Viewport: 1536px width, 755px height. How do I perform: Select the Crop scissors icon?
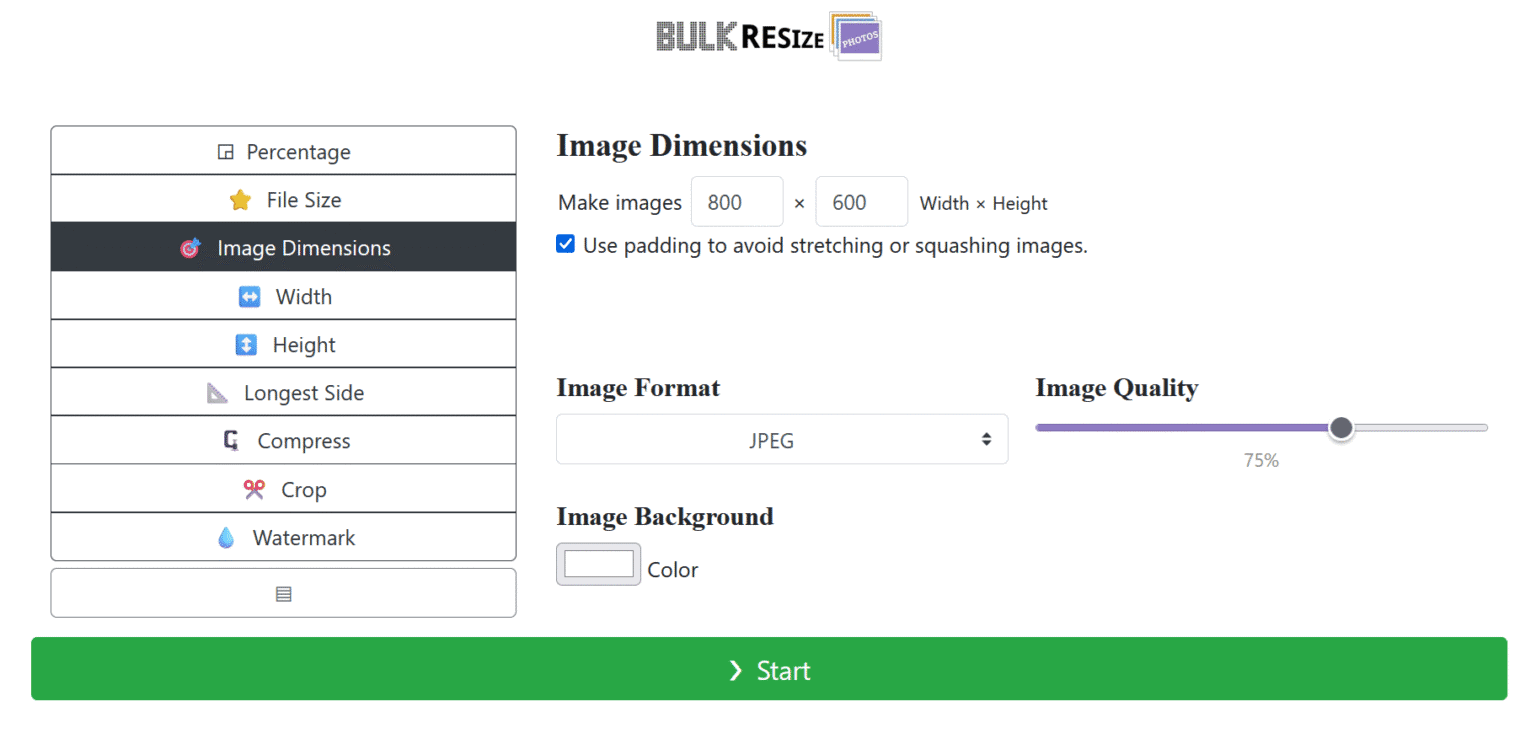click(x=254, y=489)
